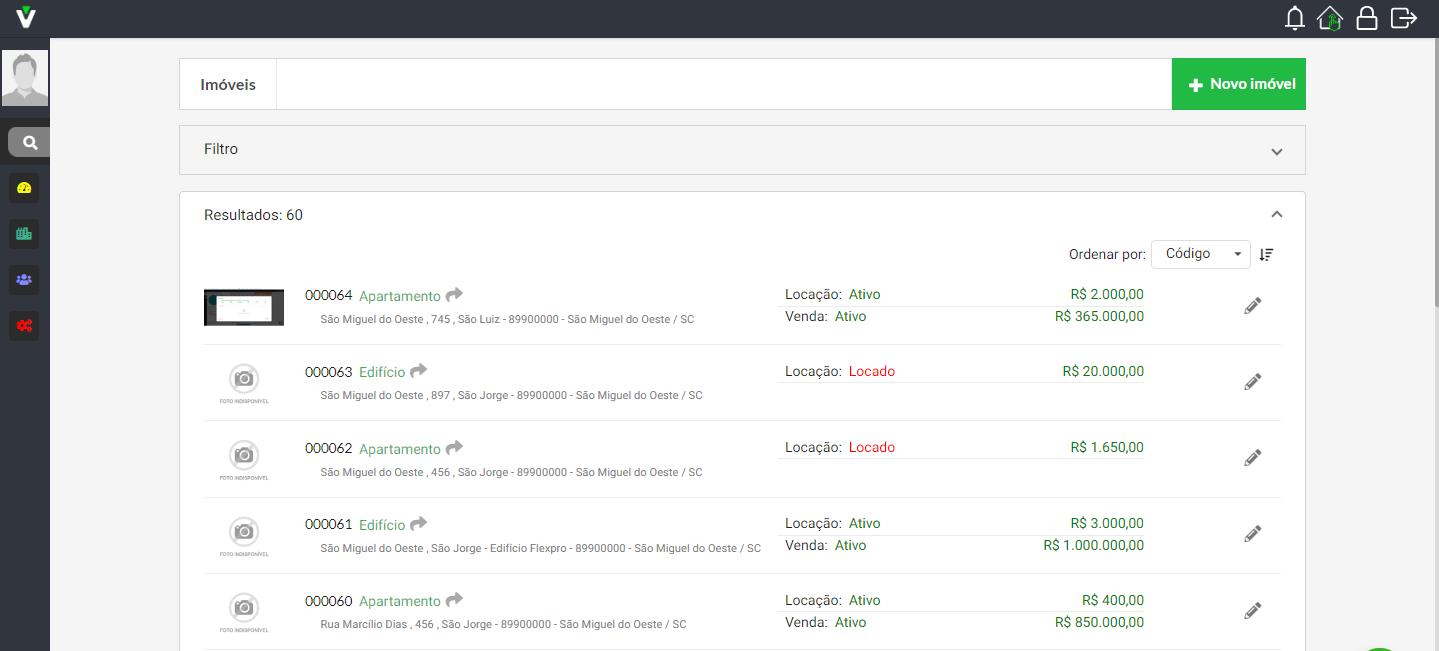Click the price "R$ 3.000,00"
Image resolution: width=1439 pixels, height=651 pixels.
(1107, 523)
